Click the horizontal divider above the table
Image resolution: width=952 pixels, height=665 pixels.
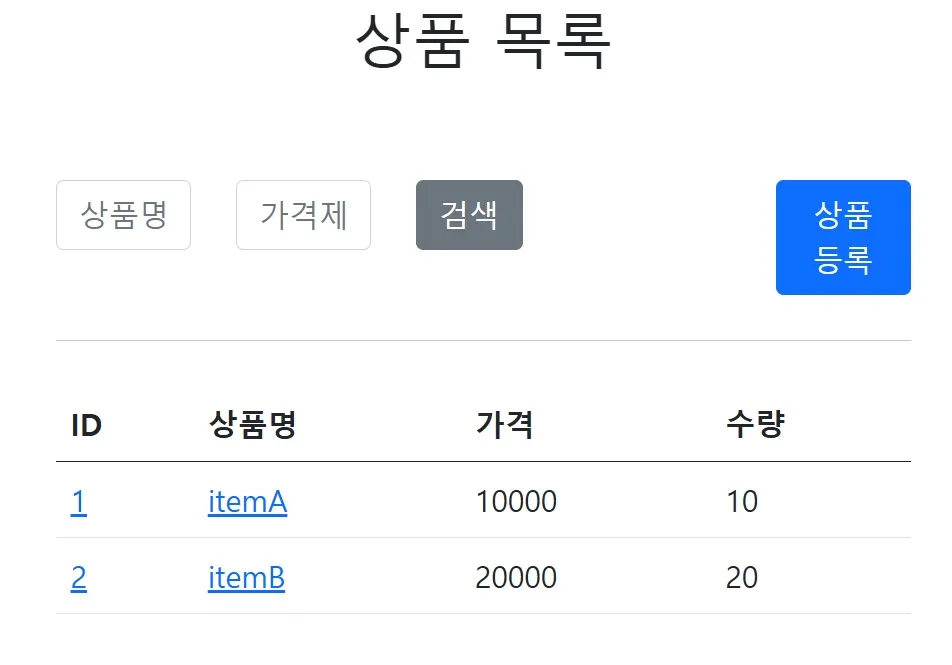coord(483,340)
